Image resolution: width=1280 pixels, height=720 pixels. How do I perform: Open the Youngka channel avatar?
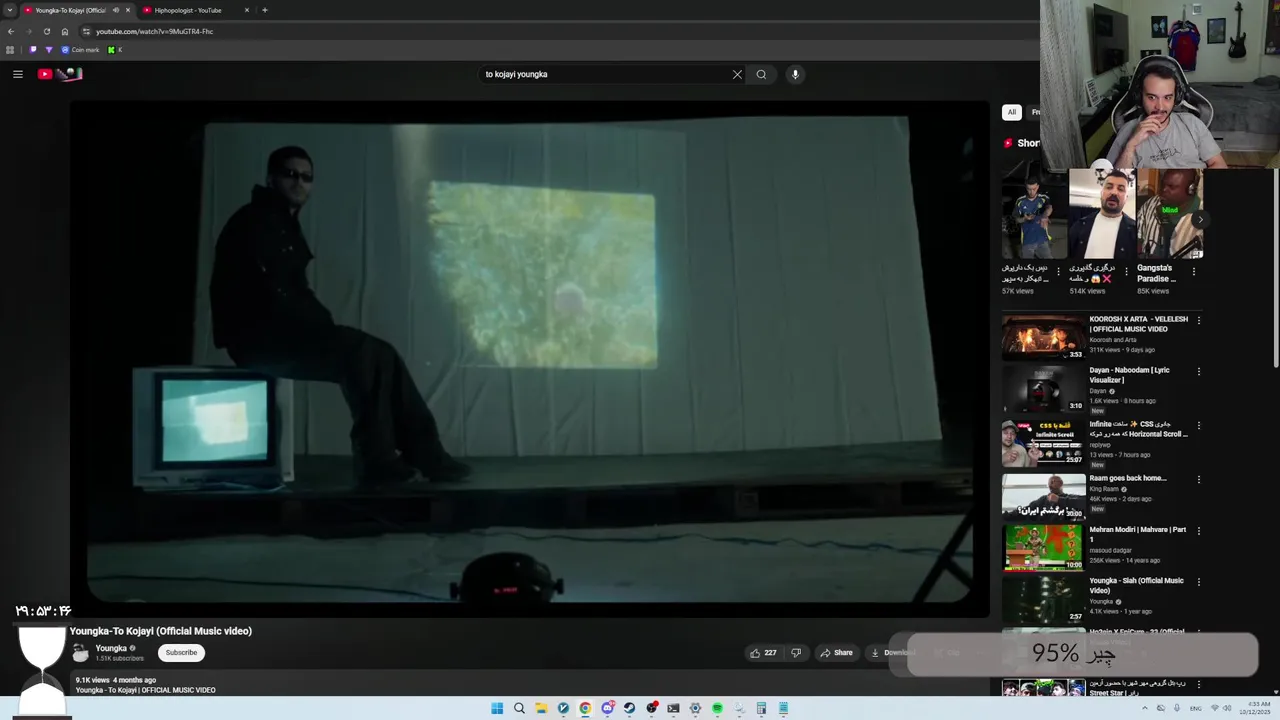(81, 653)
